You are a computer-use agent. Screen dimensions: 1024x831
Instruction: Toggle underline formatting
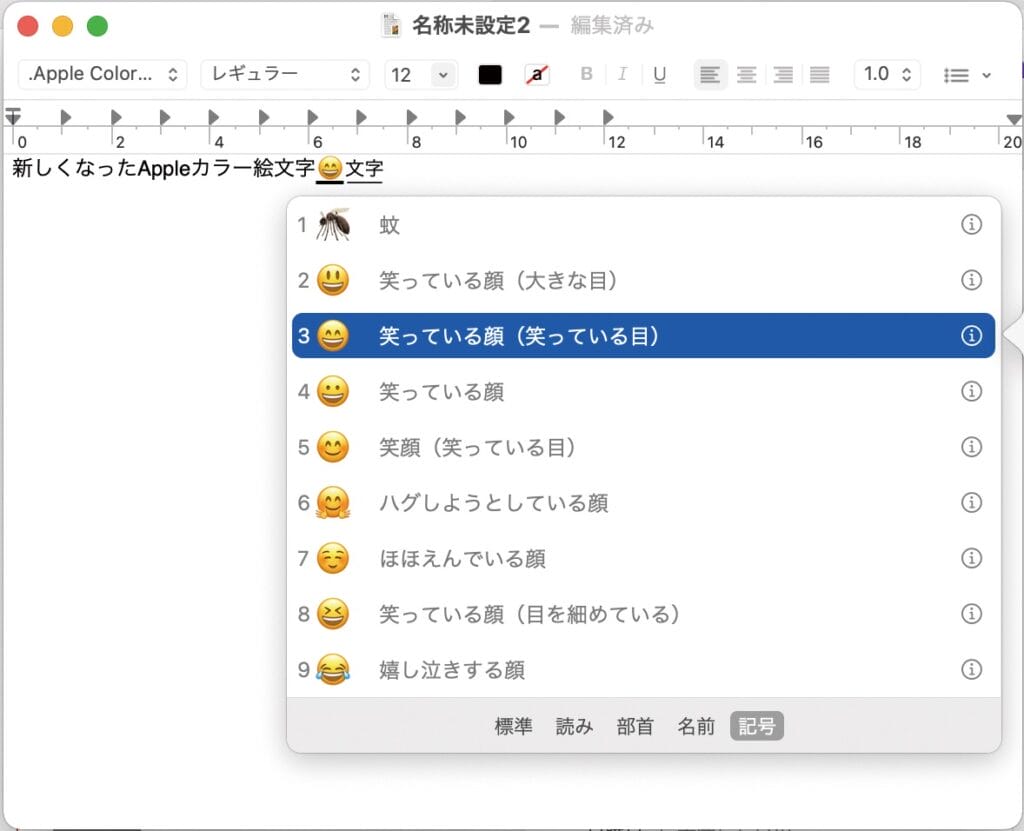click(659, 74)
